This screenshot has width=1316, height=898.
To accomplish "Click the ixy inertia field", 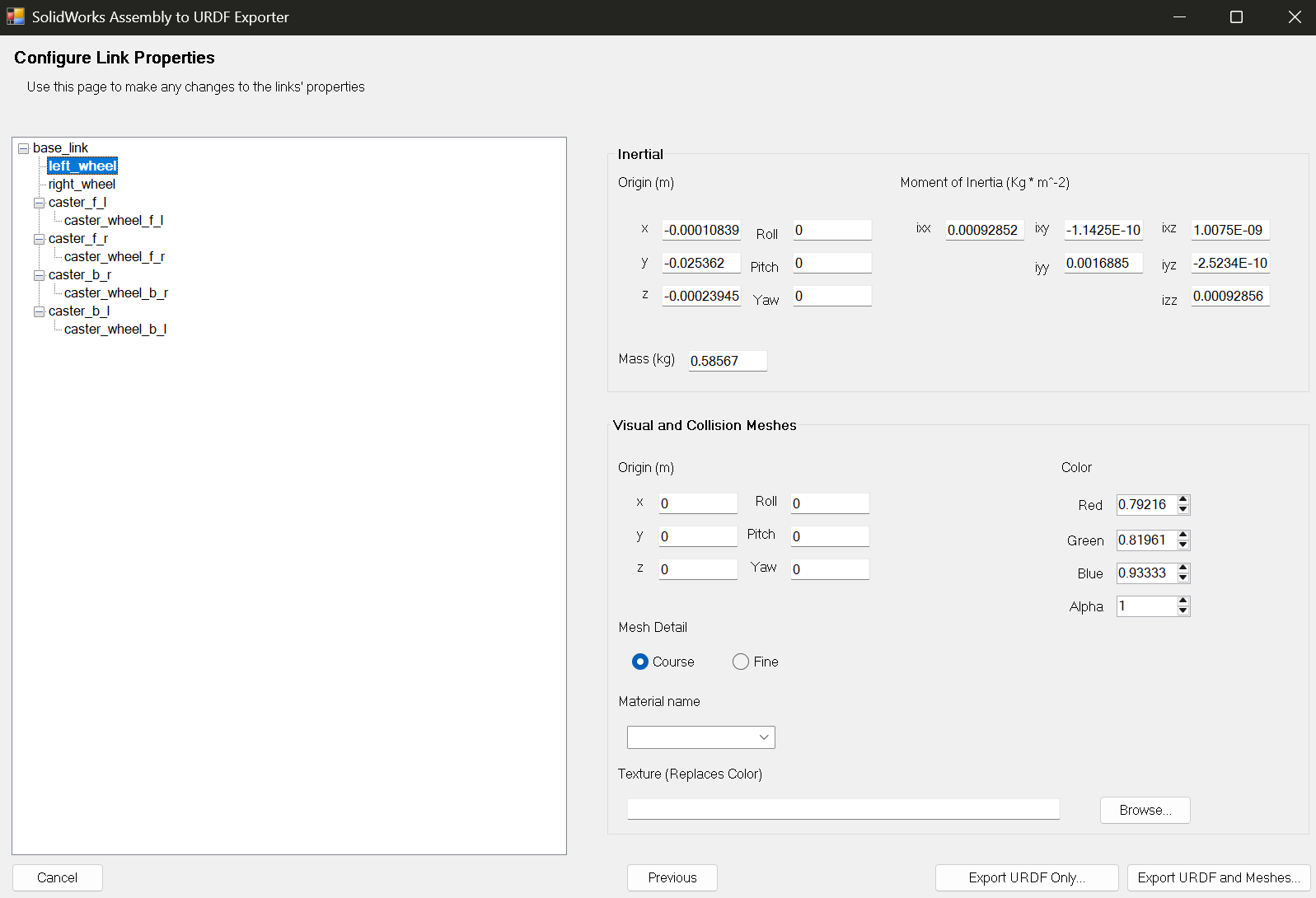I will point(1103,230).
